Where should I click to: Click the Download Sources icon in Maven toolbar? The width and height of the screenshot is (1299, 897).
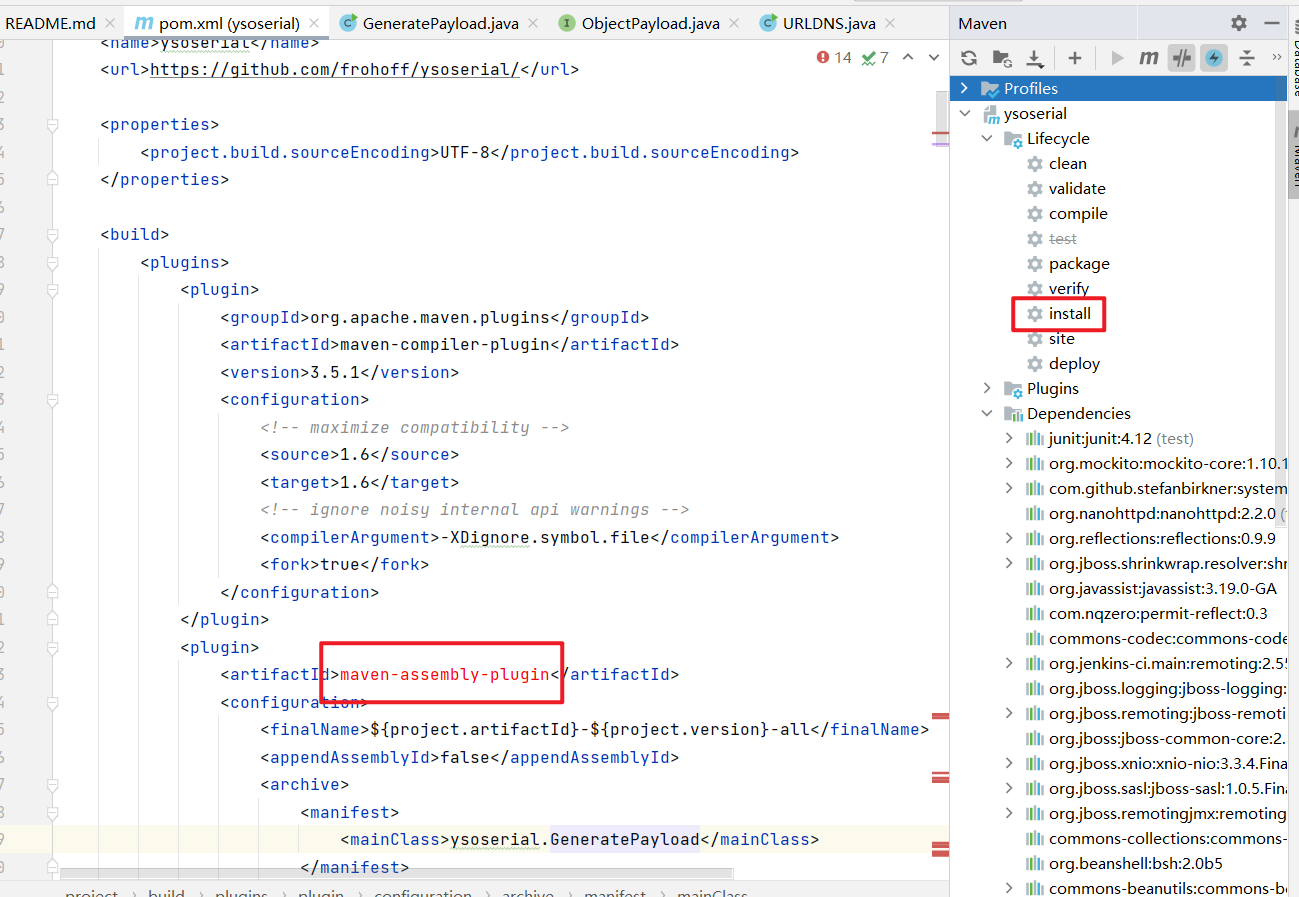[x=1035, y=58]
